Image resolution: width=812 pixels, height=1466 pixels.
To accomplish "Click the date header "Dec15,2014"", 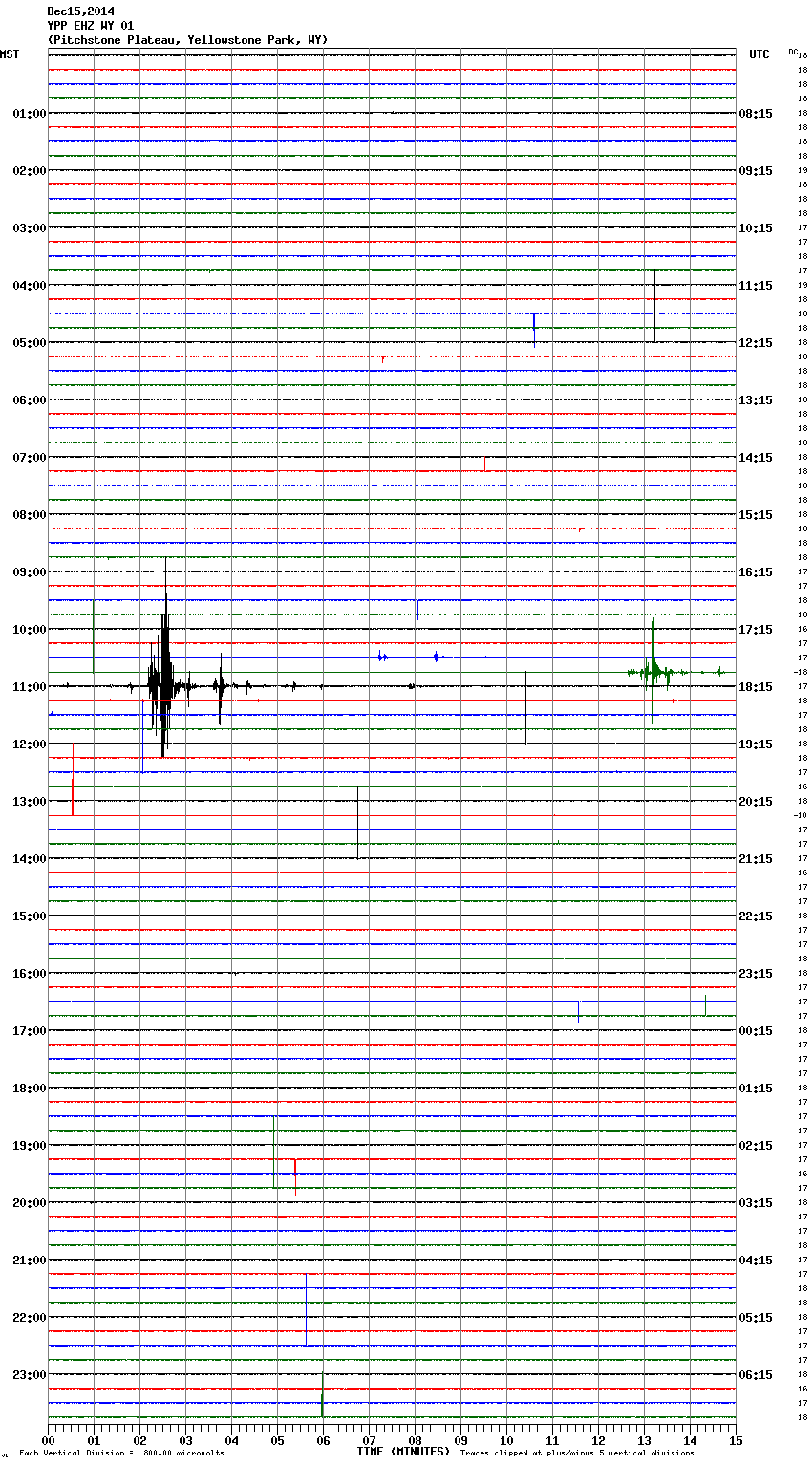I will click(80, 11).
